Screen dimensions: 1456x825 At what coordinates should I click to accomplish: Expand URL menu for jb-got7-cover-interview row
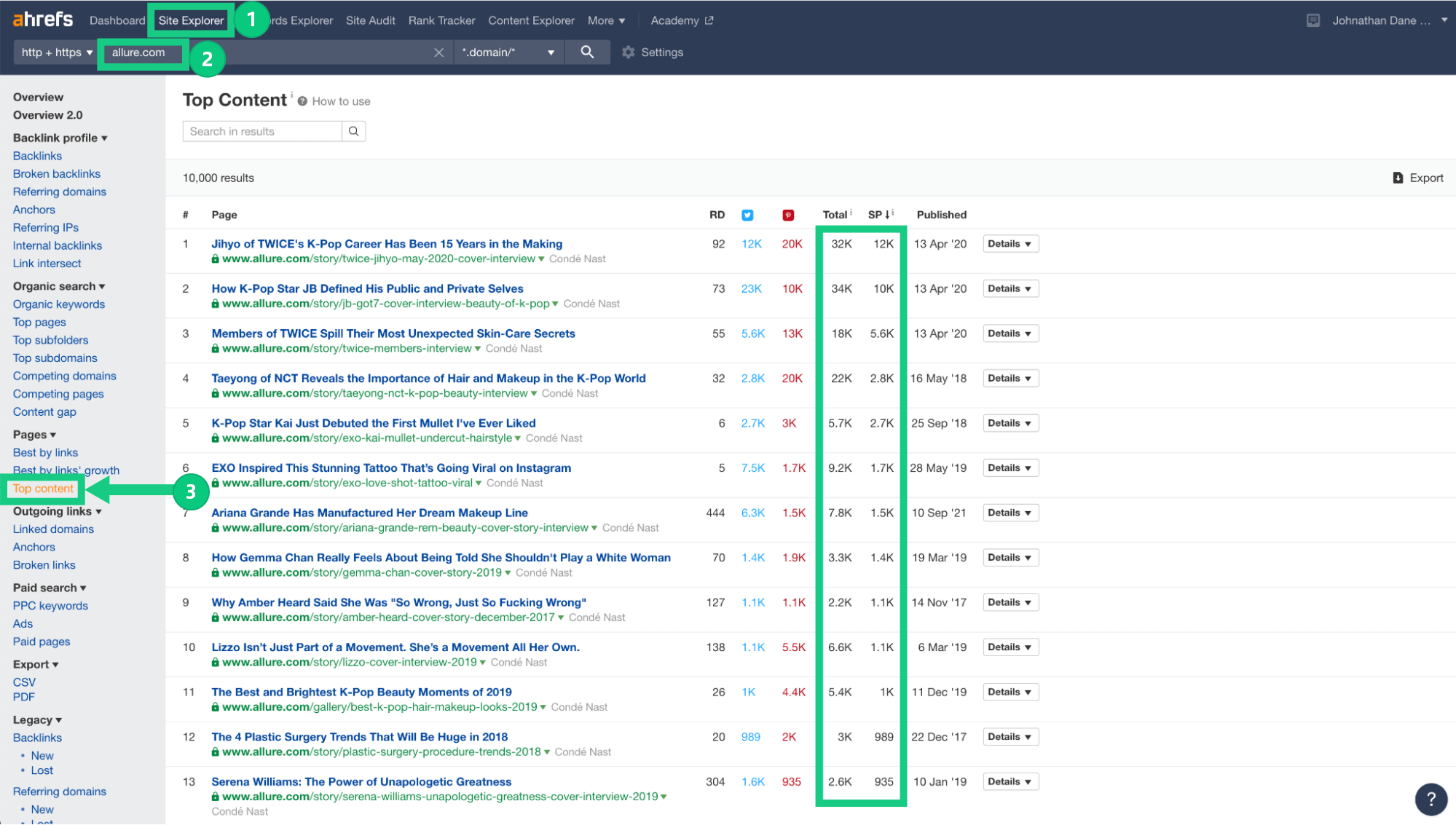pyautogui.click(x=556, y=304)
